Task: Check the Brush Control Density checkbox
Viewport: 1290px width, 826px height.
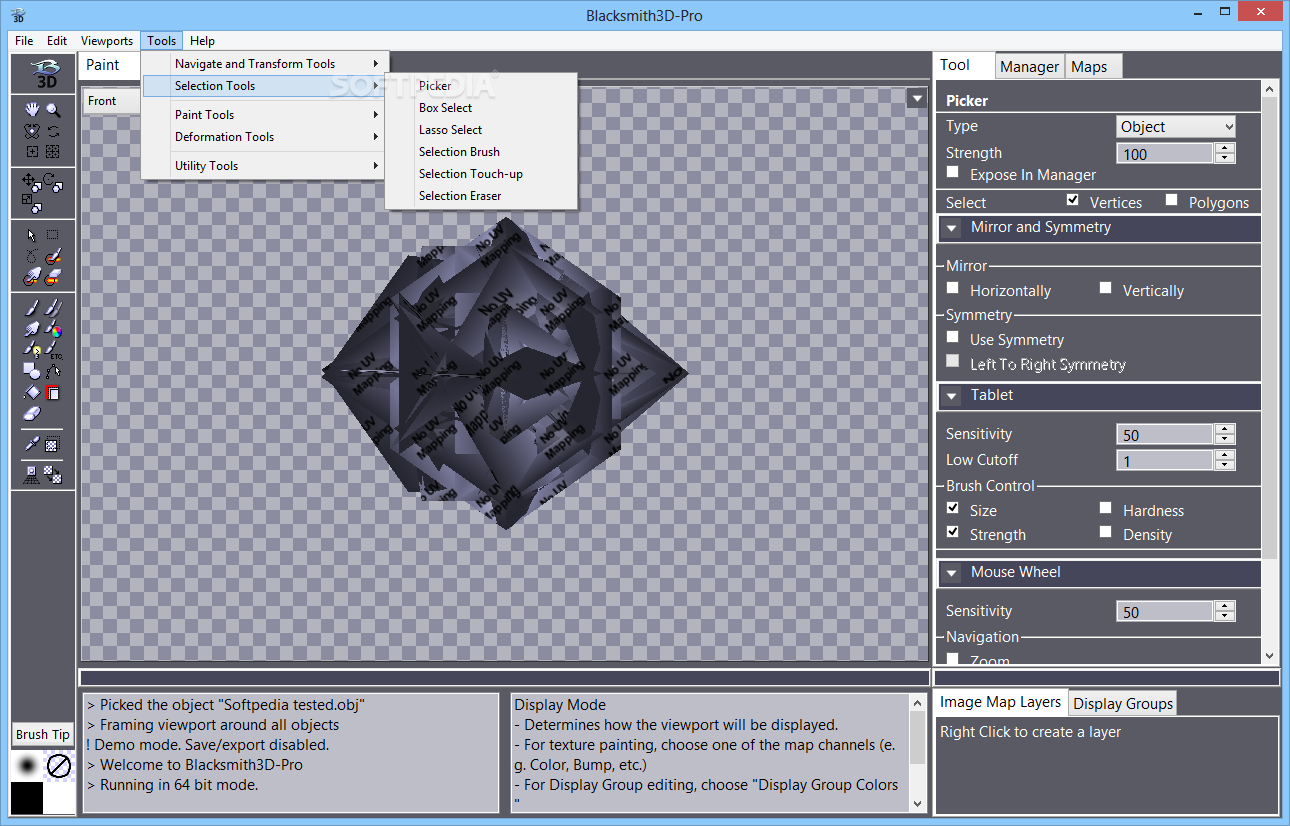Action: click(1105, 532)
